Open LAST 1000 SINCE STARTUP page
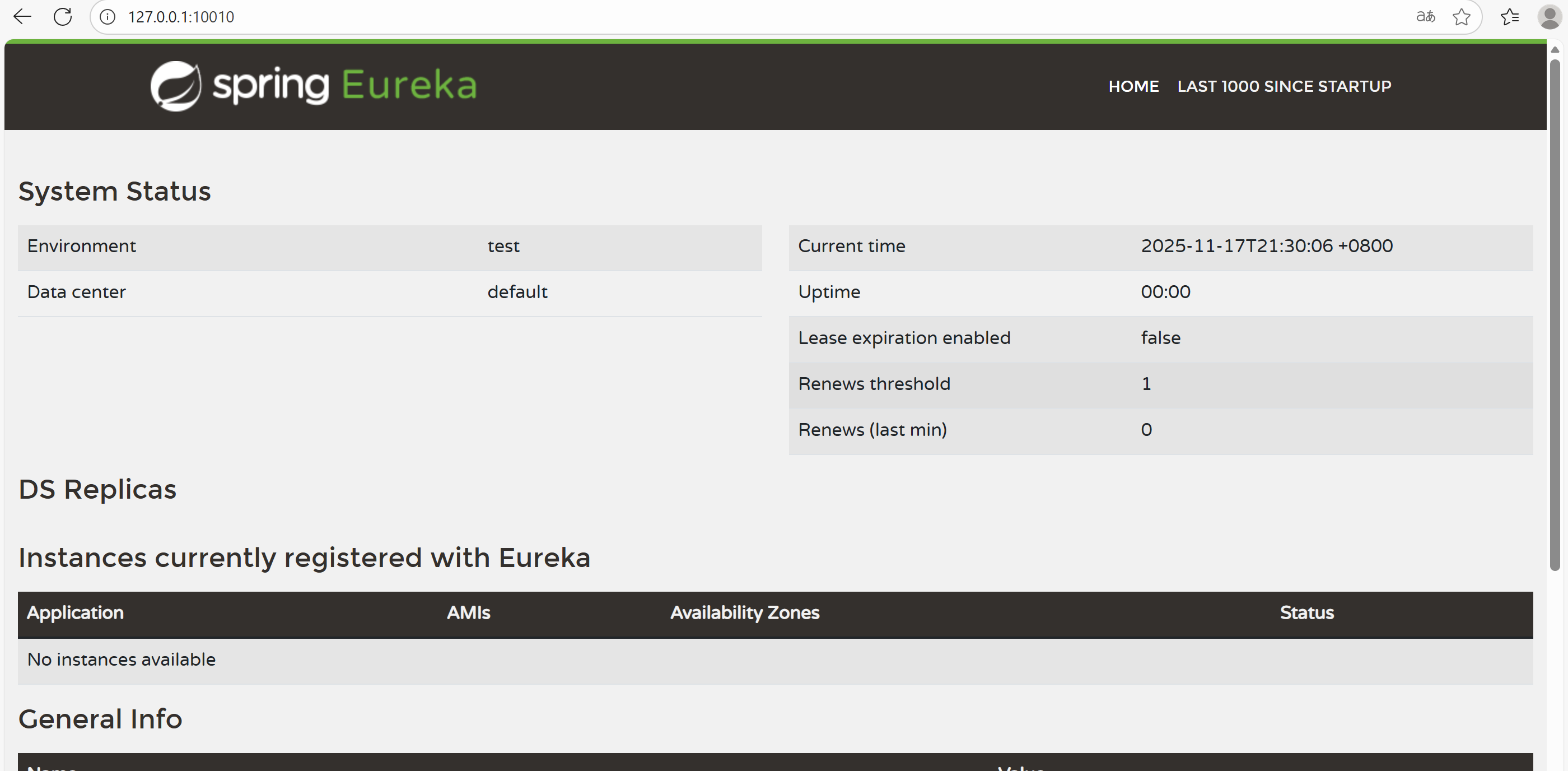1568x771 pixels. 1284,86
